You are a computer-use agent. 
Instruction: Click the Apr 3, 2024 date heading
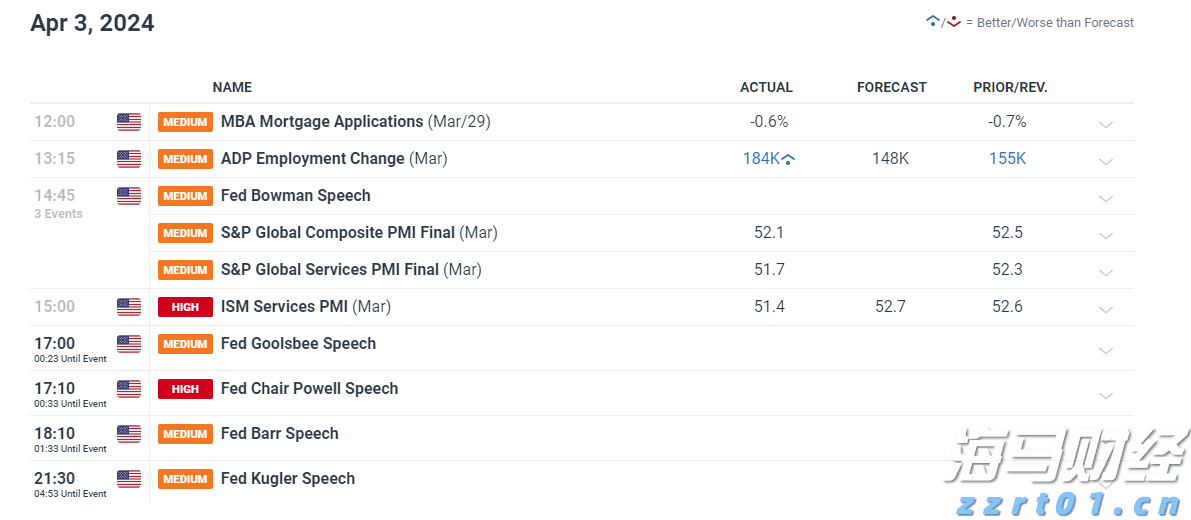coord(92,23)
